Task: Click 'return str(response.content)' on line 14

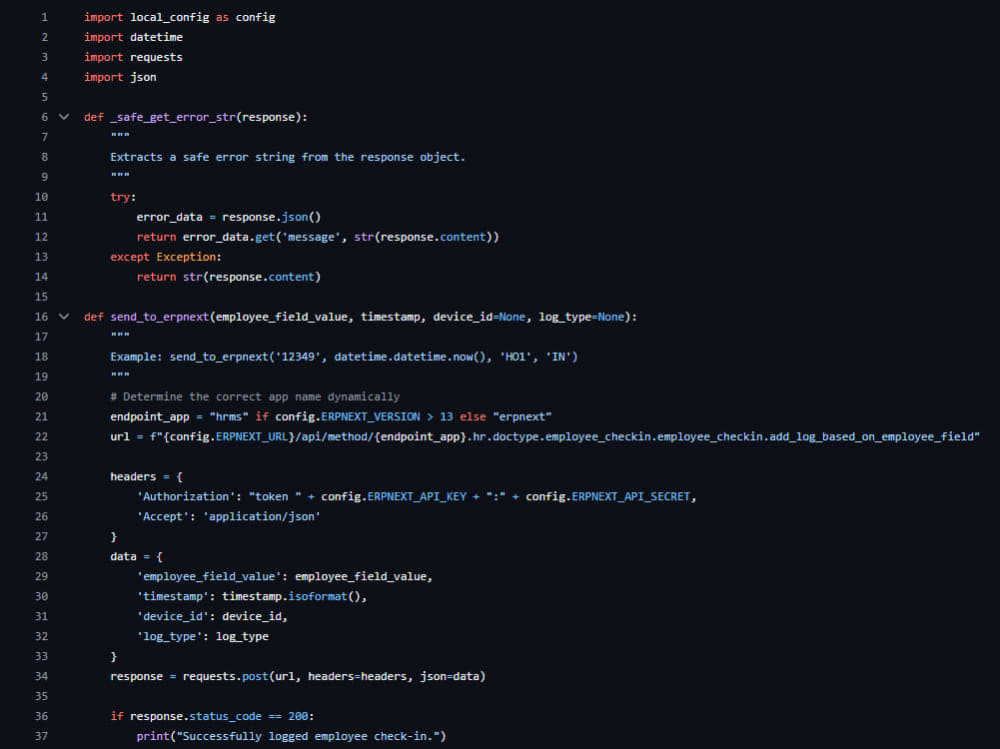Action: [228, 277]
